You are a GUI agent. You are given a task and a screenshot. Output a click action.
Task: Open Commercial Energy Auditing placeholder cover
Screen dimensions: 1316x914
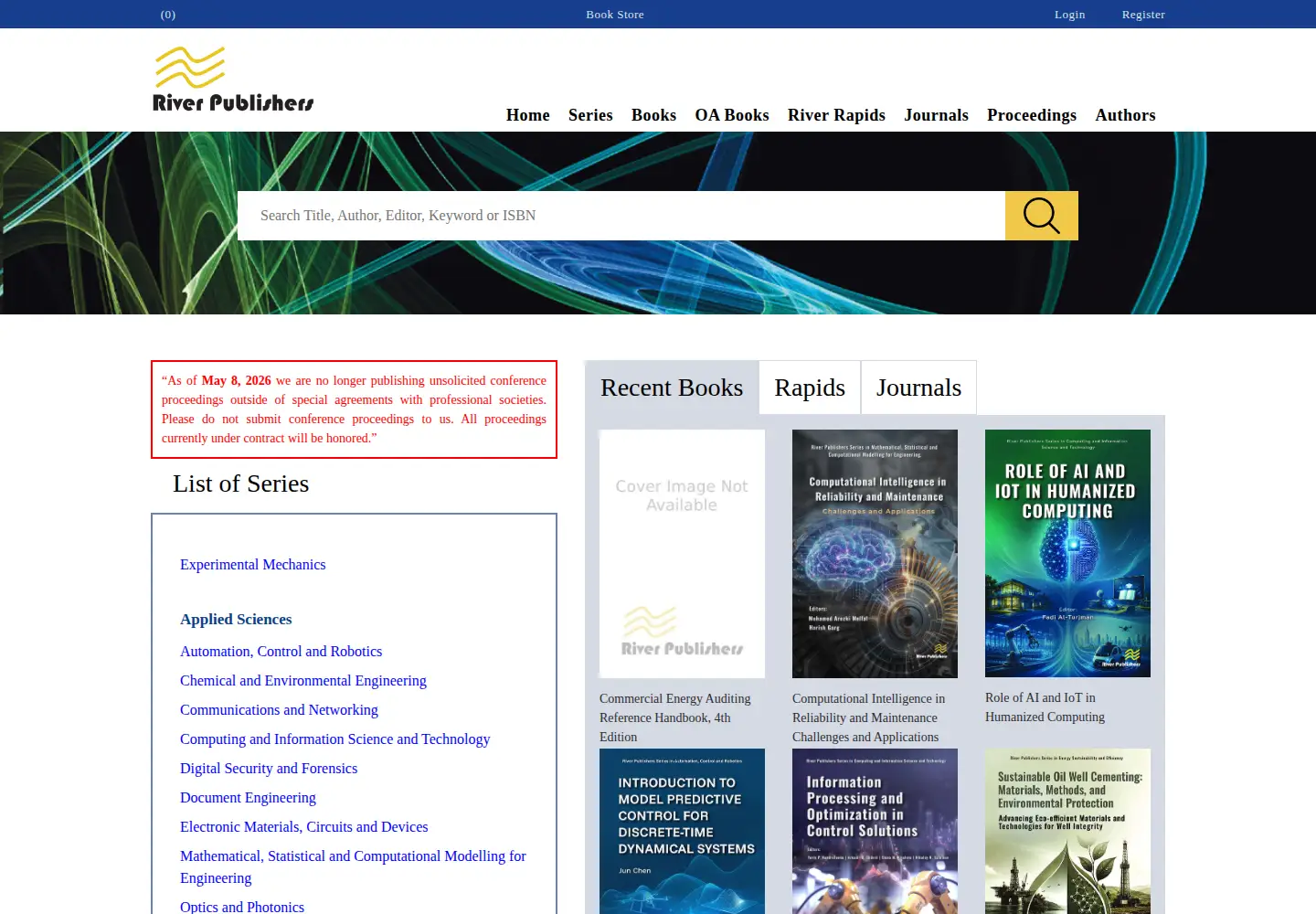[682, 554]
